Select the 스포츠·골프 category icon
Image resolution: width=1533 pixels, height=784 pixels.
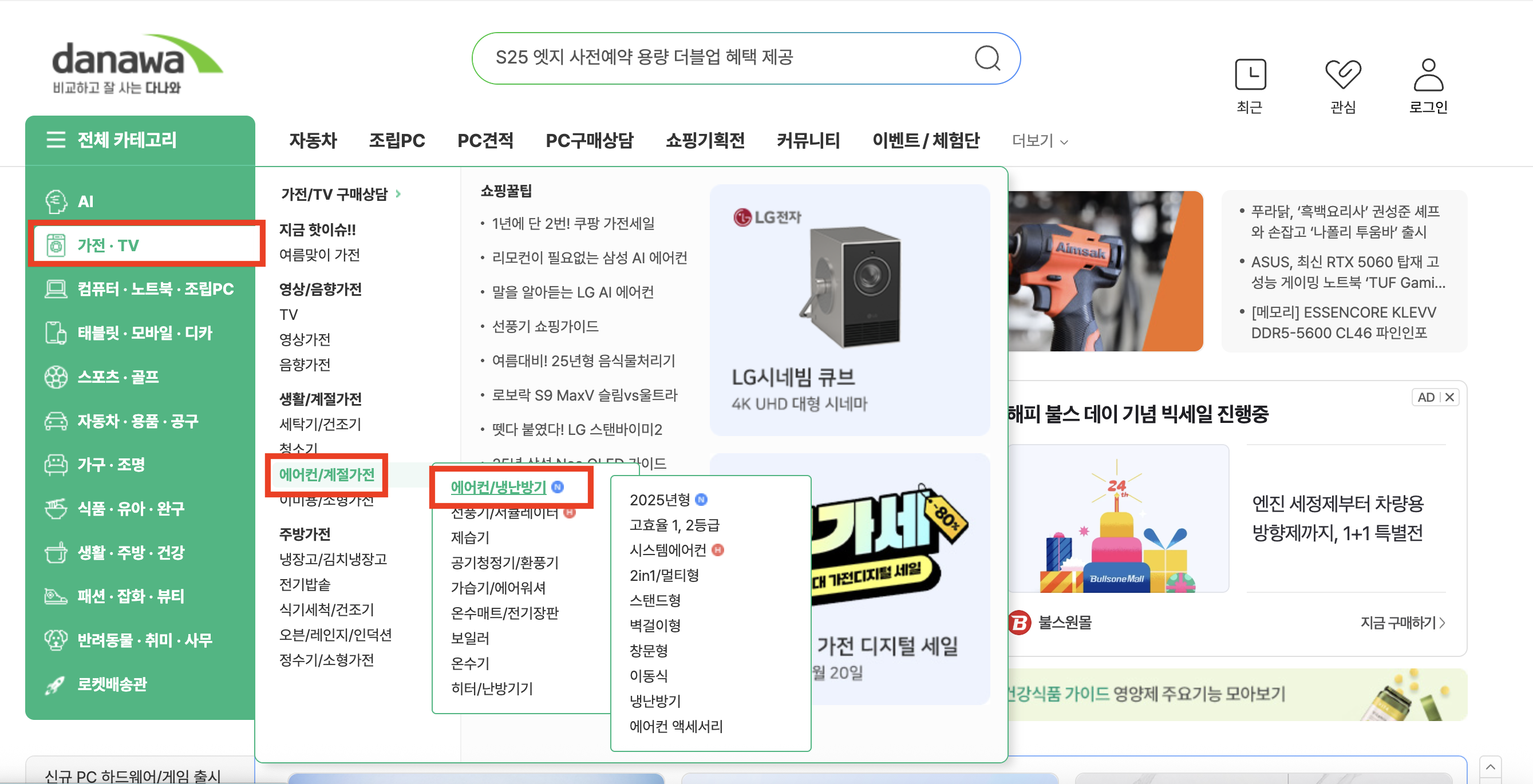coord(56,377)
